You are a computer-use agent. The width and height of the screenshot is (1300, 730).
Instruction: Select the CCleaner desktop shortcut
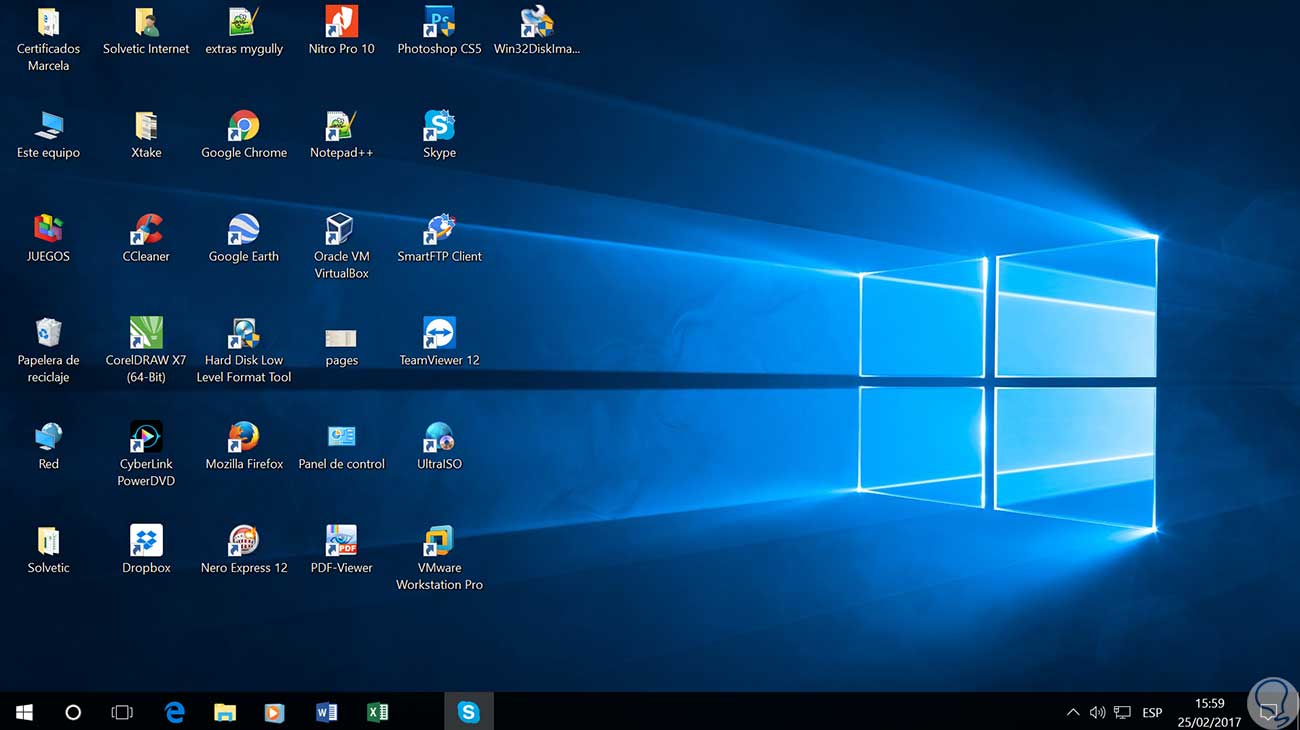pos(146,239)
